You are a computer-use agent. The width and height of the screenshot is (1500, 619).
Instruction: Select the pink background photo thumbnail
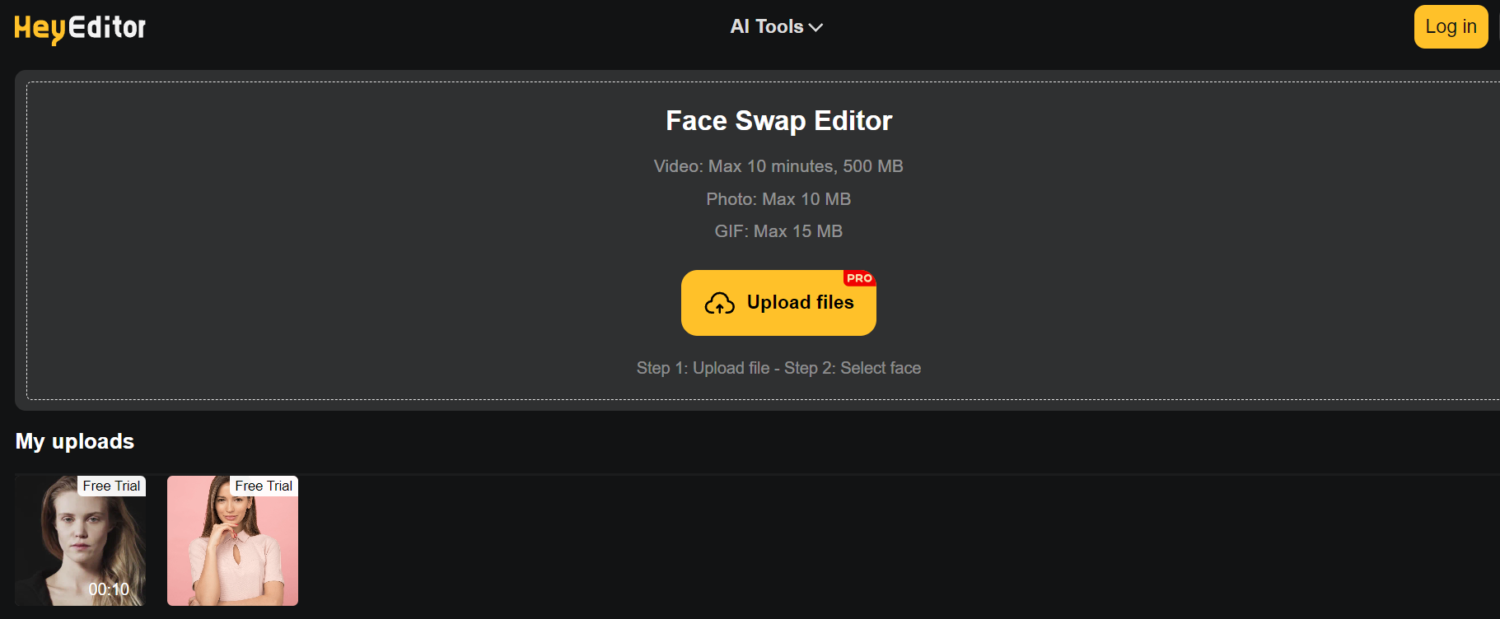point(232,550)
